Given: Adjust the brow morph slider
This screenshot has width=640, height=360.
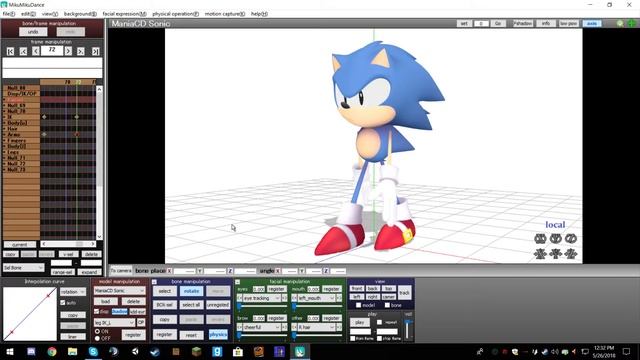Looking at the screenshot, I should (x=261, y=335).
